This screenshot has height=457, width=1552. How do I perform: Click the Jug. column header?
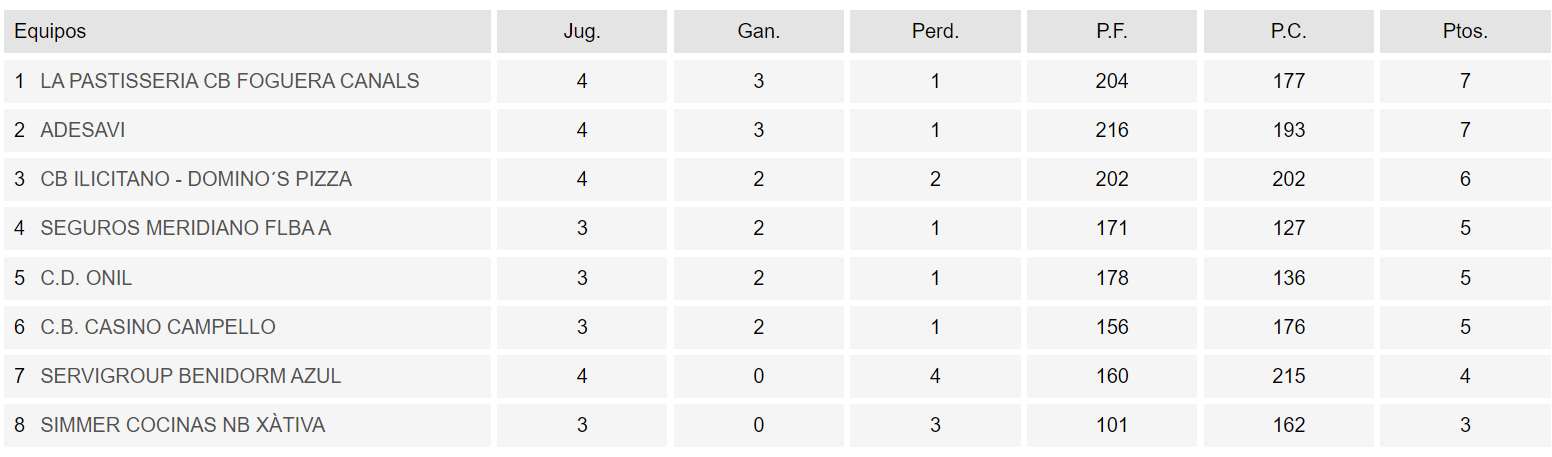(582, 31)
